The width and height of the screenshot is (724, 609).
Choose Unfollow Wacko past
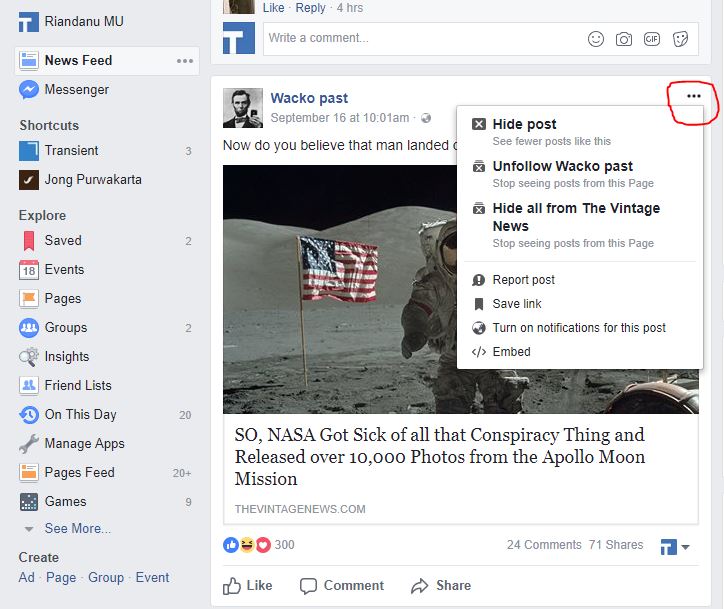[x=562, y=166]
